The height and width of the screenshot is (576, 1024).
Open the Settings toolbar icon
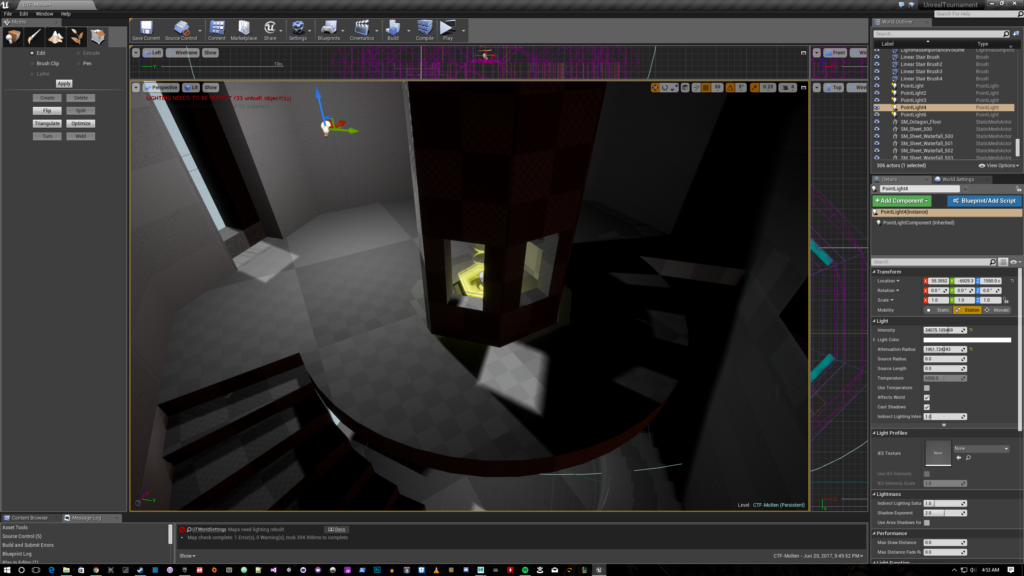298,29
